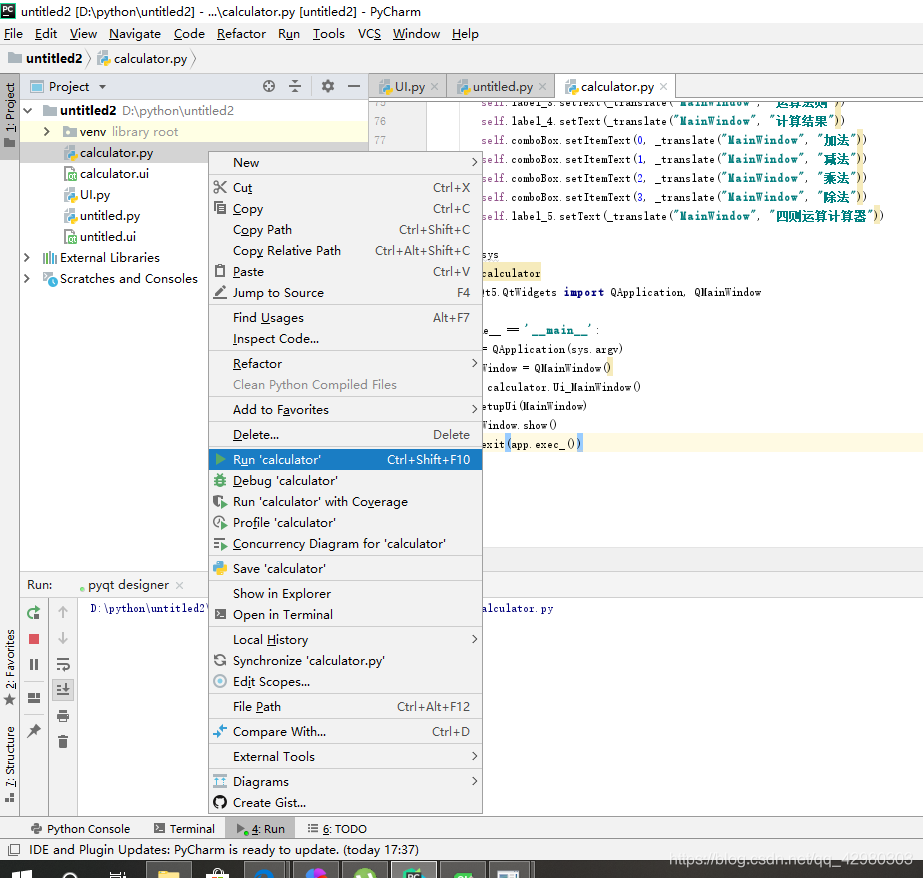Choose Create Gist...
923x878 pixels.
point(346,802)
